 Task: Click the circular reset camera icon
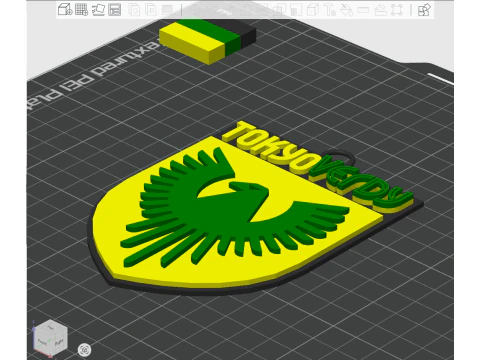click(x=85, y=350)
